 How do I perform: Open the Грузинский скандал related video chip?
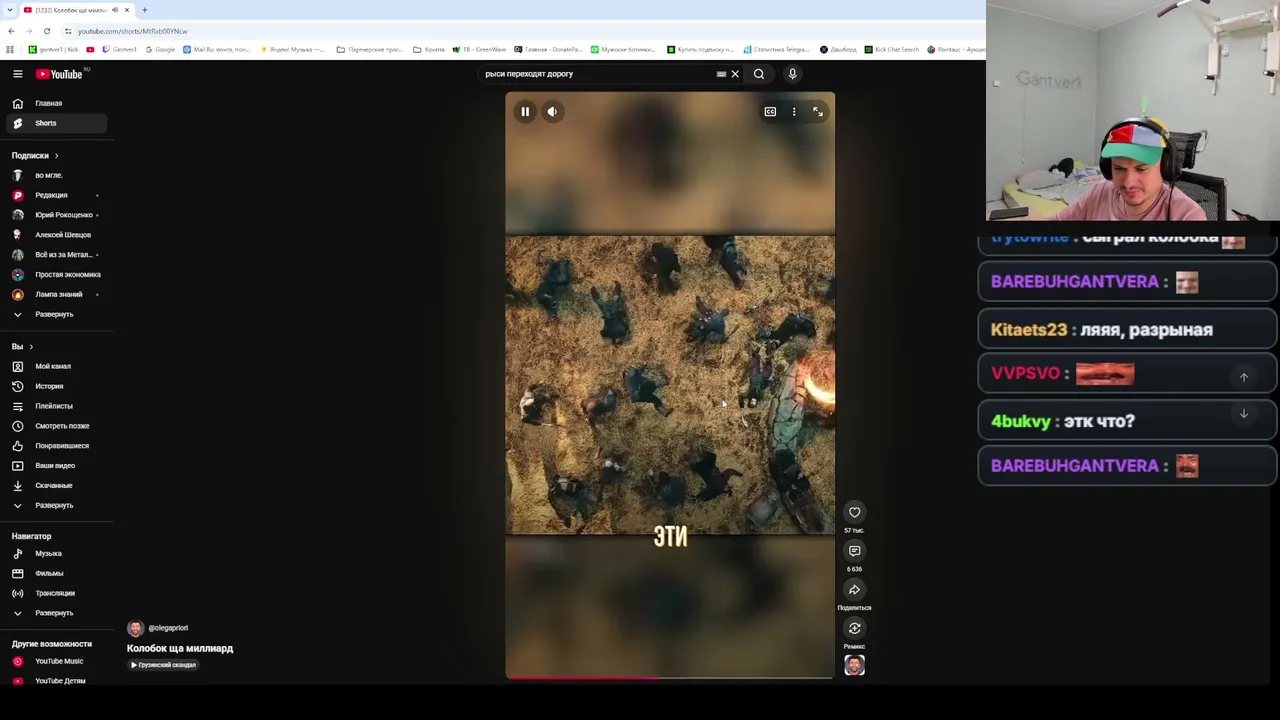[x=163, y=665]
